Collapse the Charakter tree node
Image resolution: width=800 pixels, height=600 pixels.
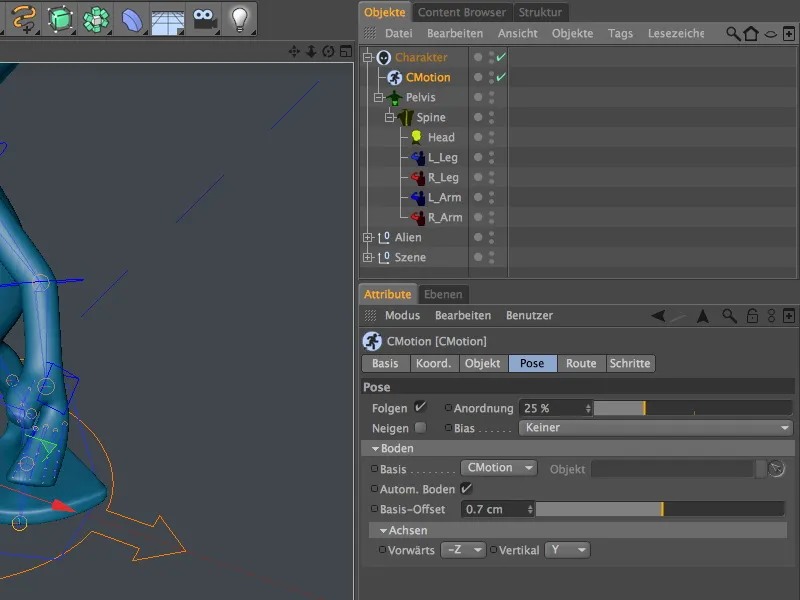pos(367,58)
